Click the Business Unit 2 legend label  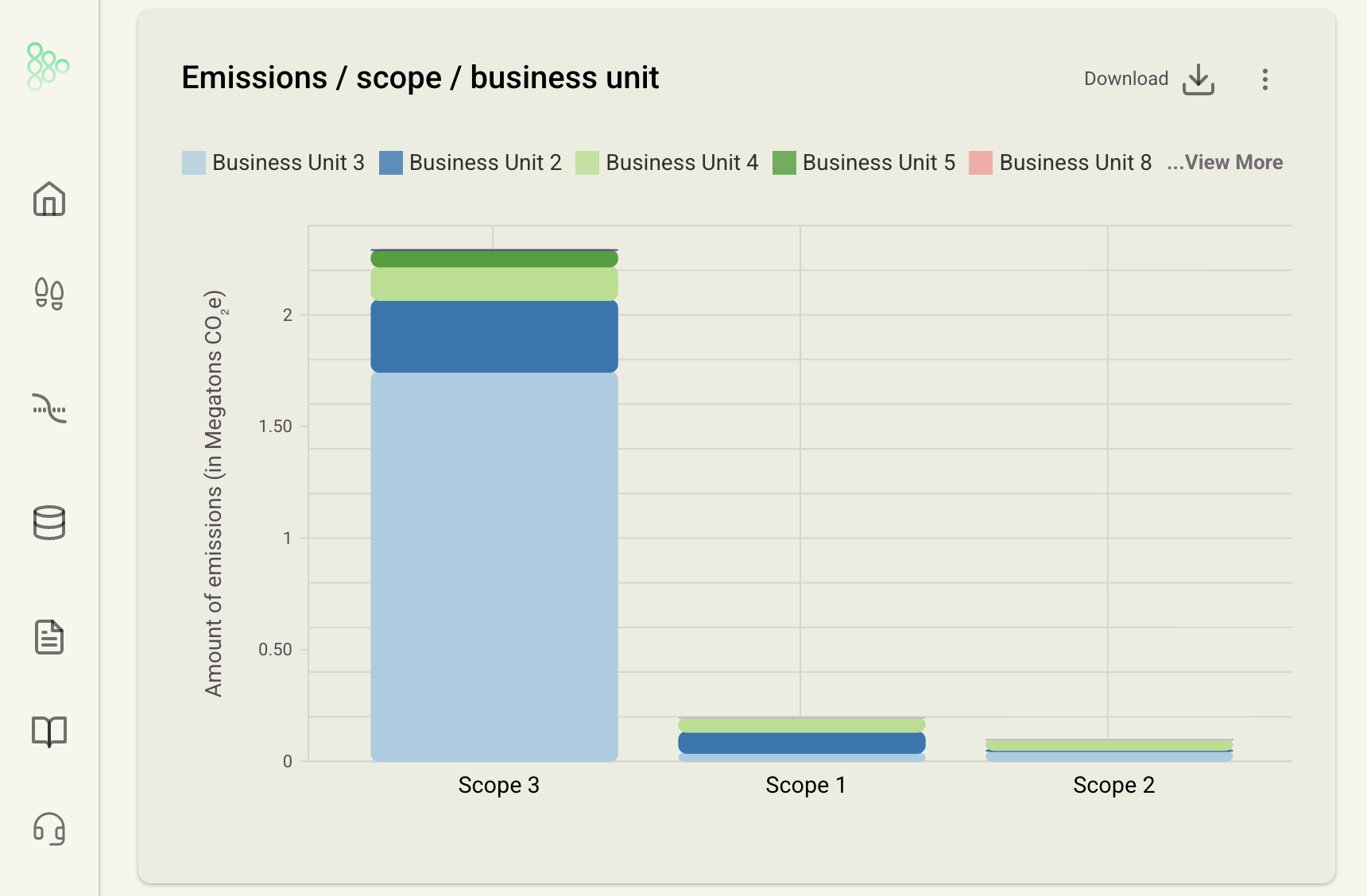pos(486,163)
